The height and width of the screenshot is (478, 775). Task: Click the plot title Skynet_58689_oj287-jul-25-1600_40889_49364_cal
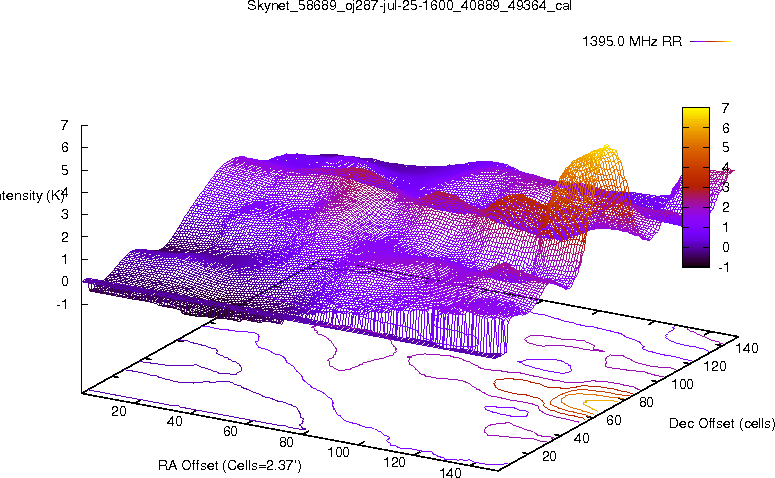[409, 6]
